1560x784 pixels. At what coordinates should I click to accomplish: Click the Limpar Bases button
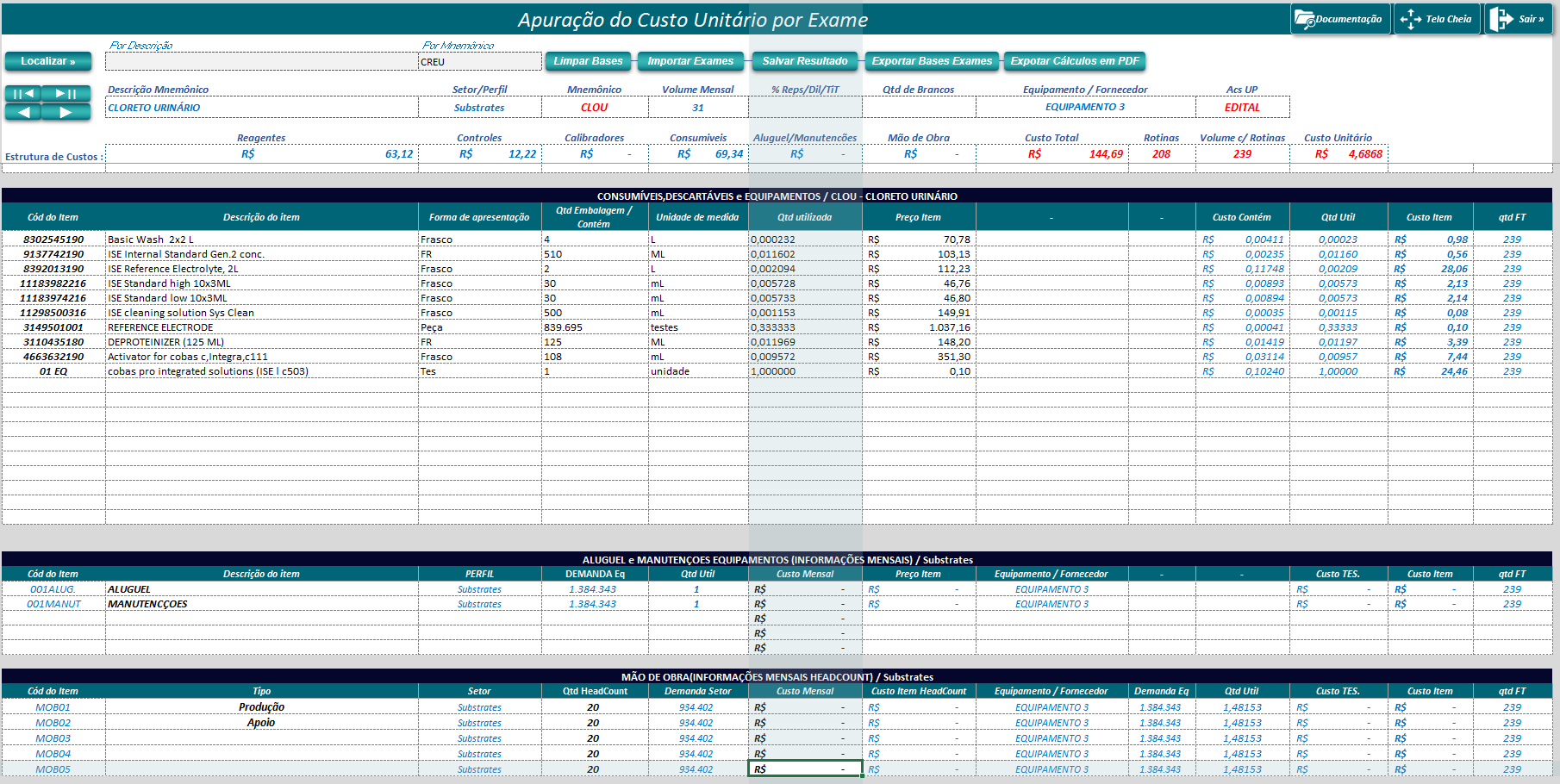tap(588, 61)
